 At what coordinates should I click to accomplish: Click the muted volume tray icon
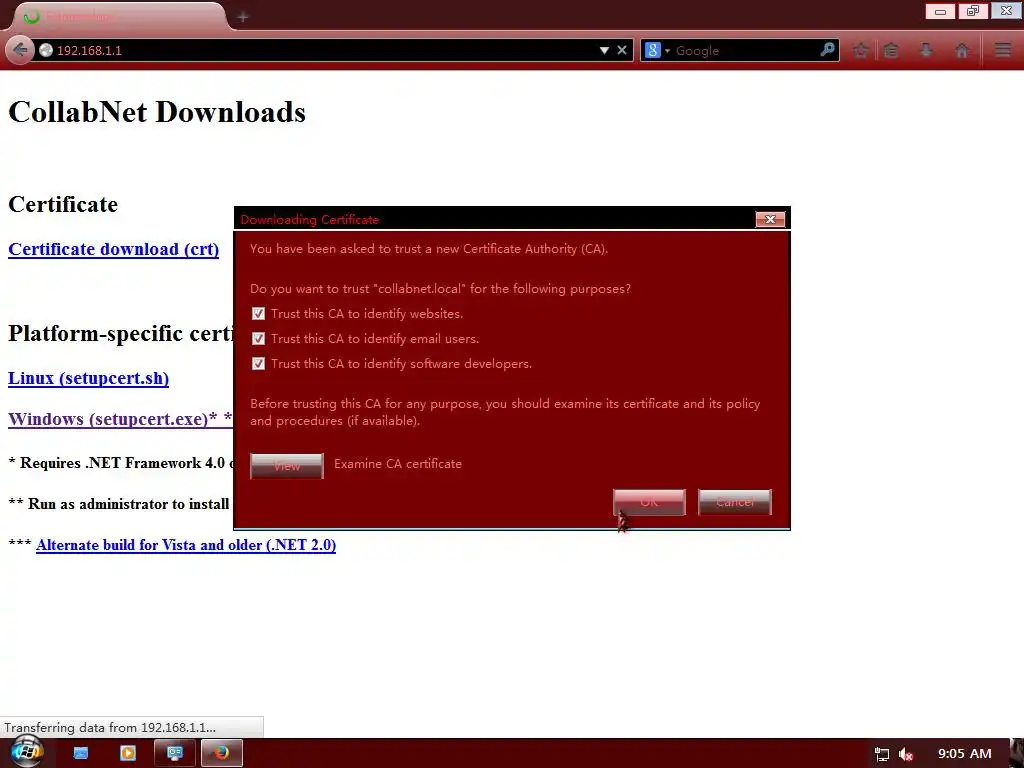click(906, 754)
